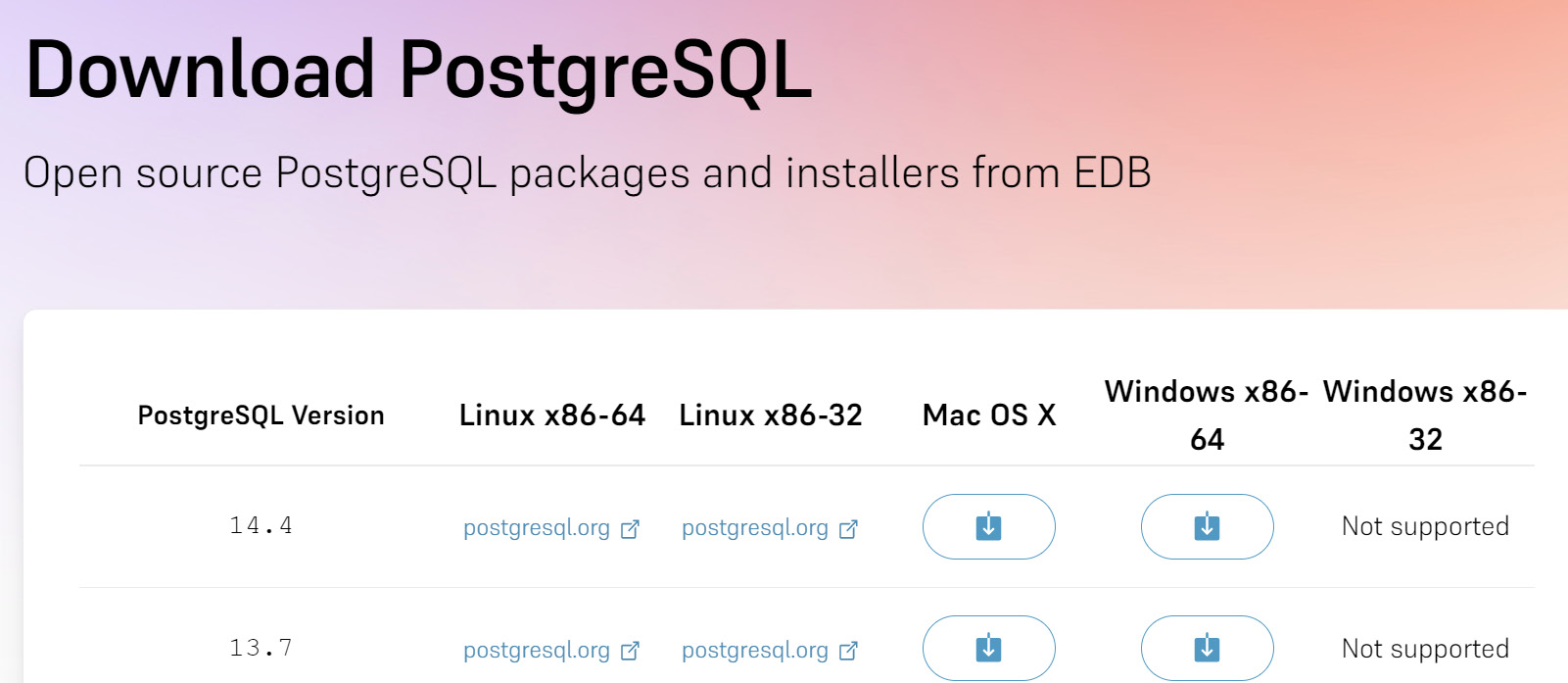The width and height of the screenshot is (1568, 683).
Task: Click the Linux x86-64 column header
Action: coord(552,415)
